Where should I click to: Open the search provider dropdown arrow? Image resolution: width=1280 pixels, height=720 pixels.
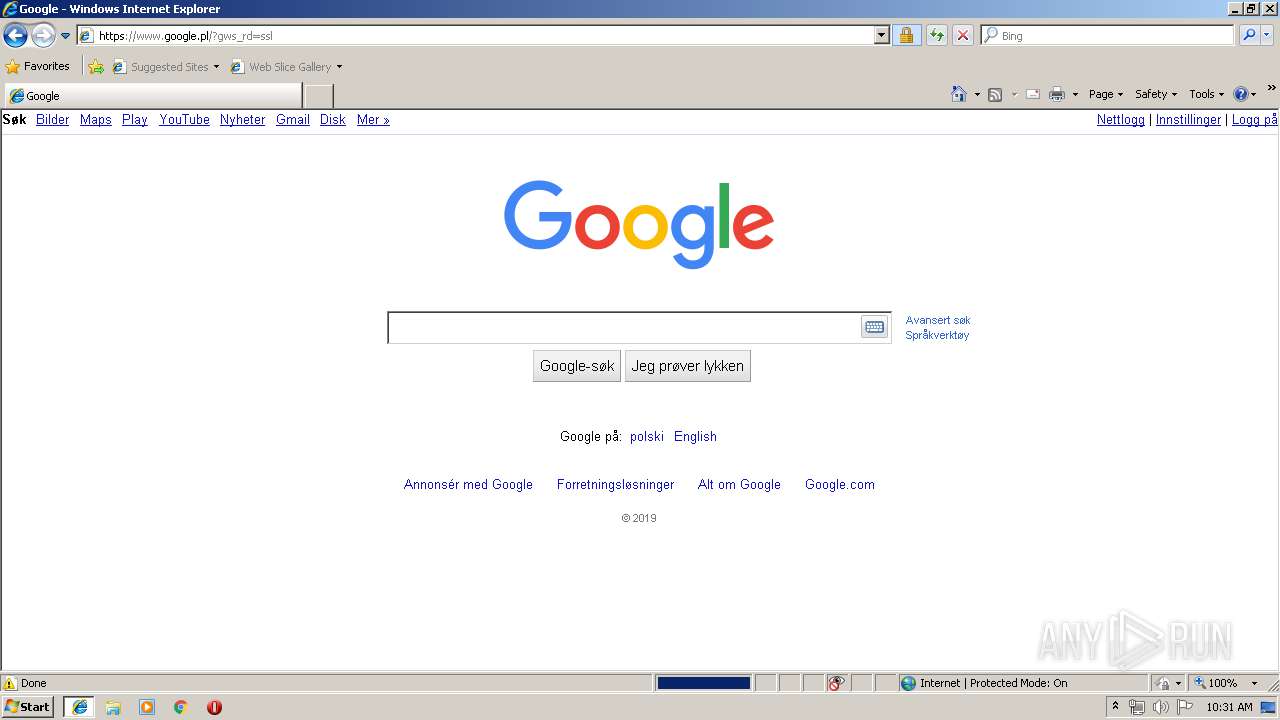[x=1267, y=36]
